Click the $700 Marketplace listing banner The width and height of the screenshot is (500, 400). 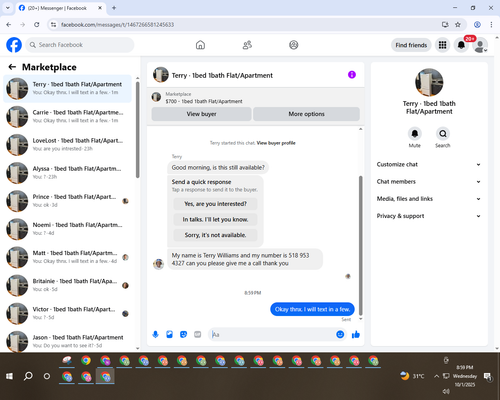click(x=256, y=97)
